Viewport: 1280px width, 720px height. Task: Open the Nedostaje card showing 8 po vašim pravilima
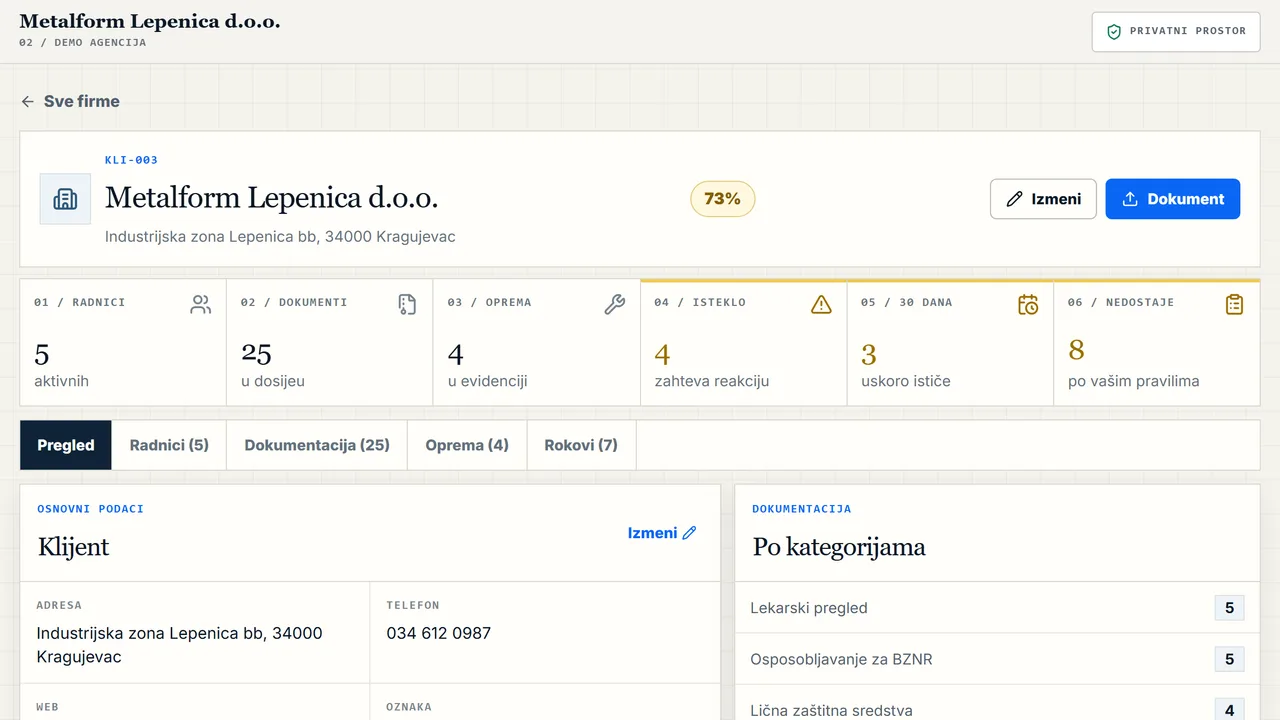click(1157, 342)
